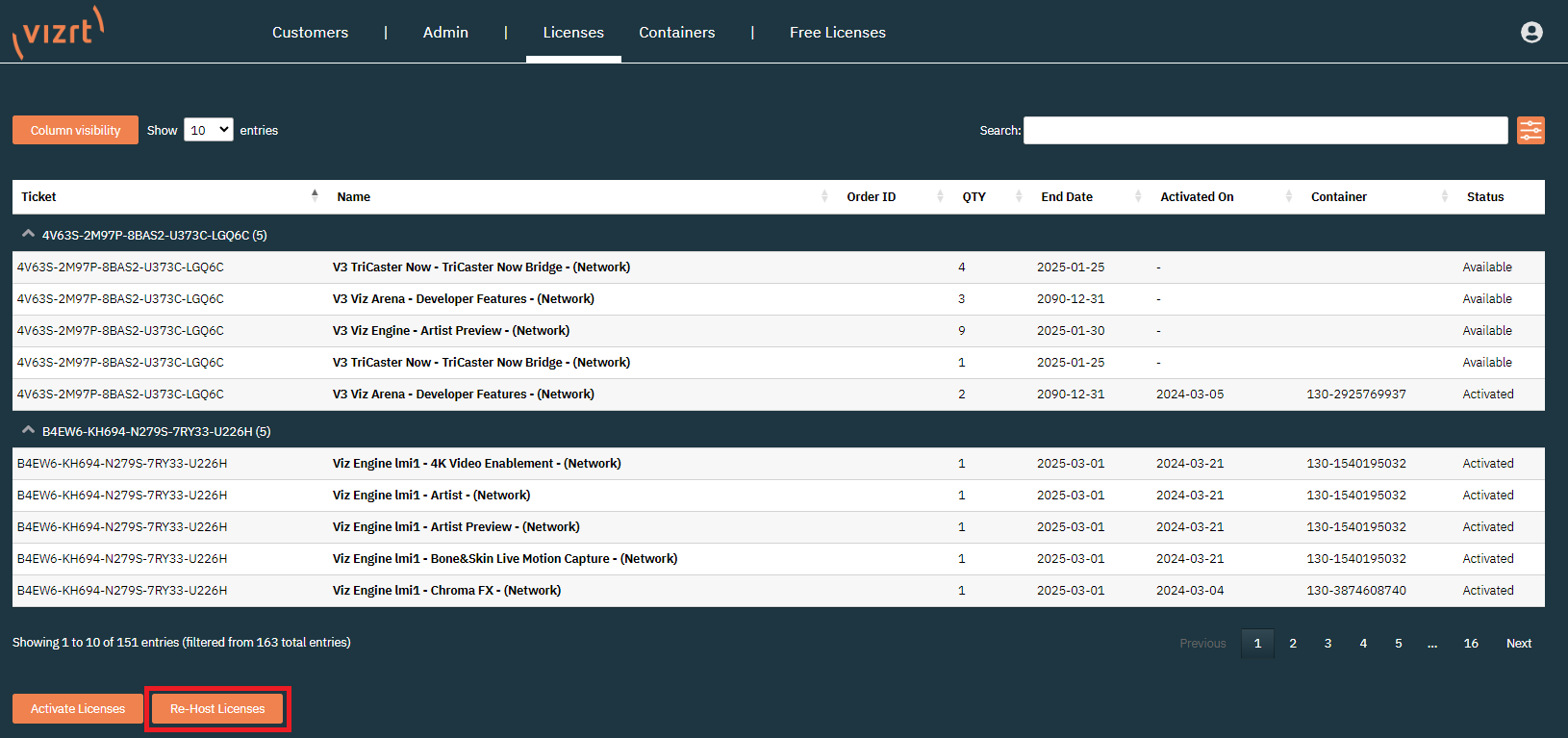Click the Next page link

coord(1518,644)
